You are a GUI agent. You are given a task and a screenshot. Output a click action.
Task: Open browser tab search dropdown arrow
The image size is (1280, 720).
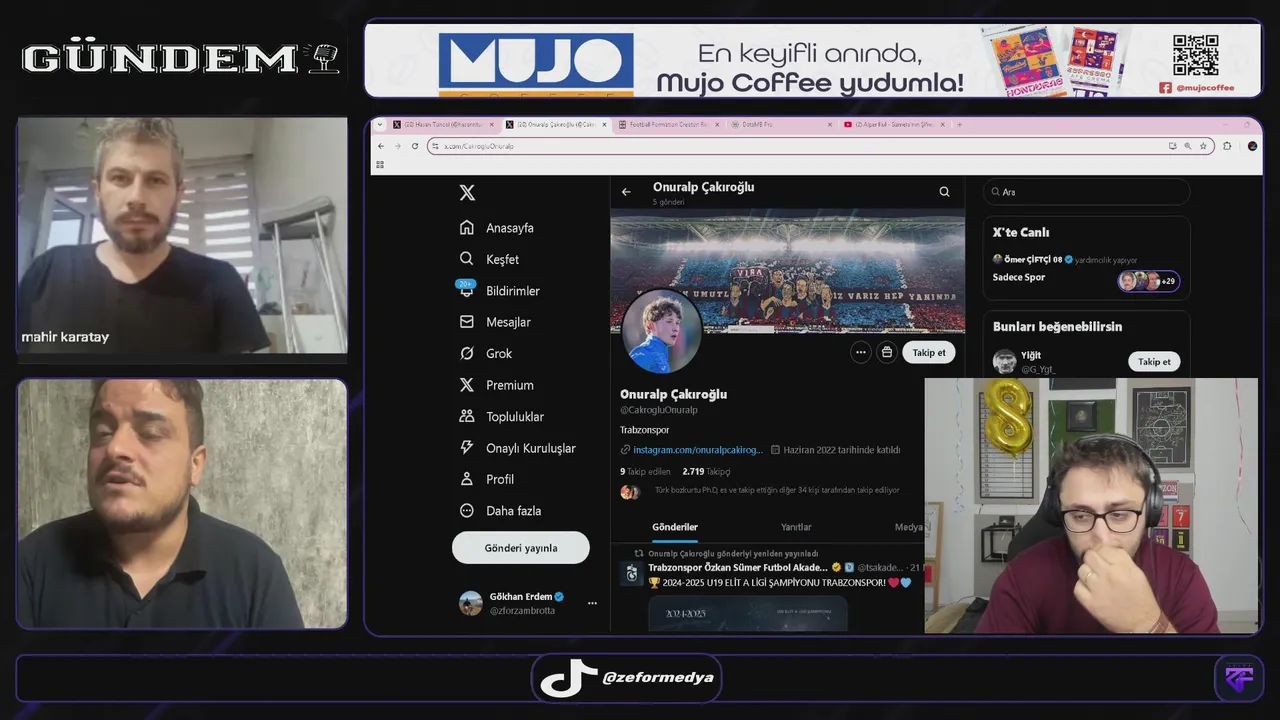(380, 125)
